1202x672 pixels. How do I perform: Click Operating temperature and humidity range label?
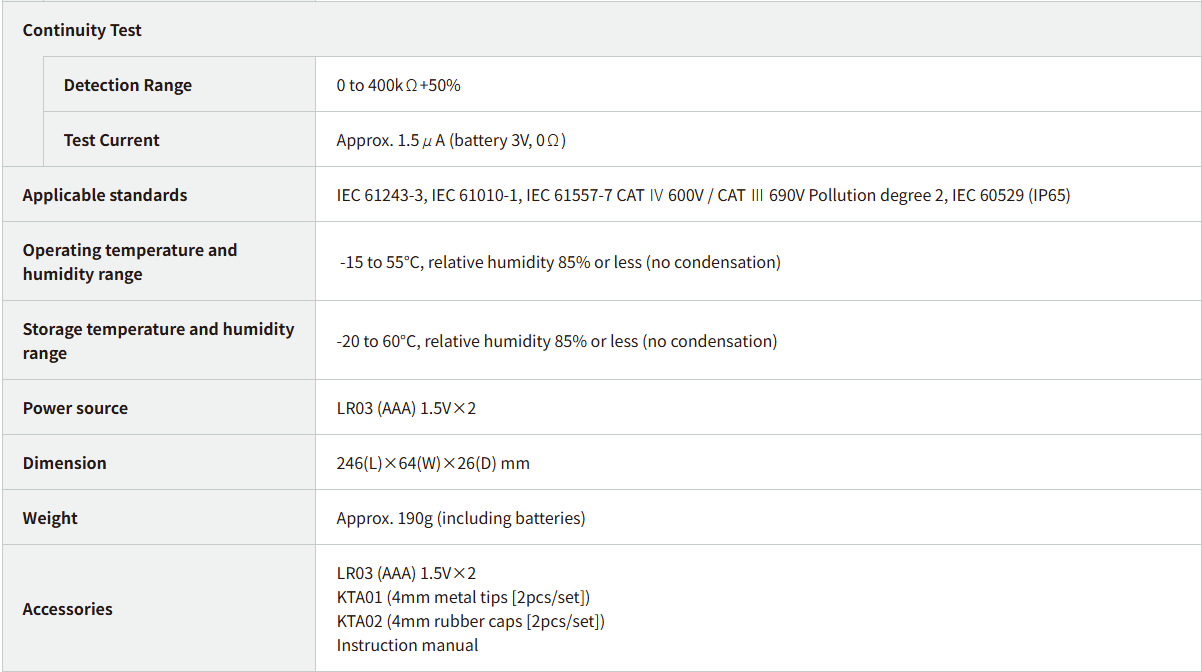pyautogui.click(x=130, y=262)
